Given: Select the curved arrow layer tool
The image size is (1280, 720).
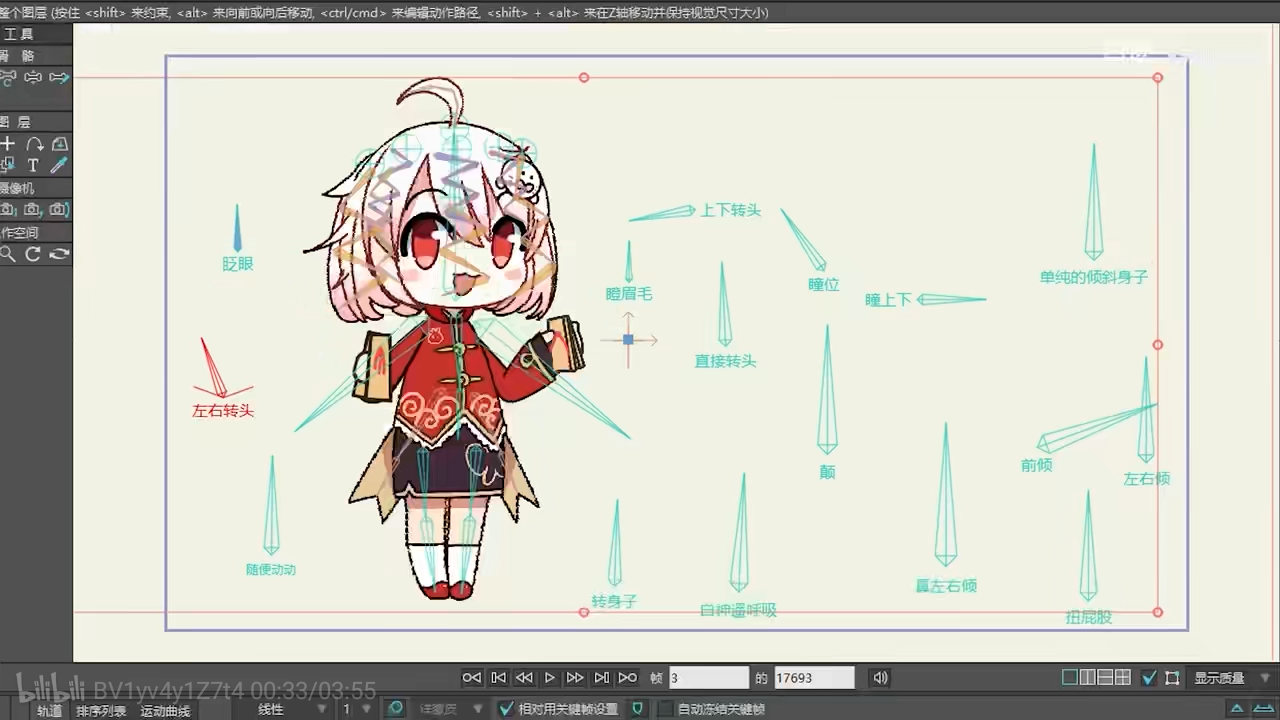Looking at the screenshot, I should (x=33, y=144).
